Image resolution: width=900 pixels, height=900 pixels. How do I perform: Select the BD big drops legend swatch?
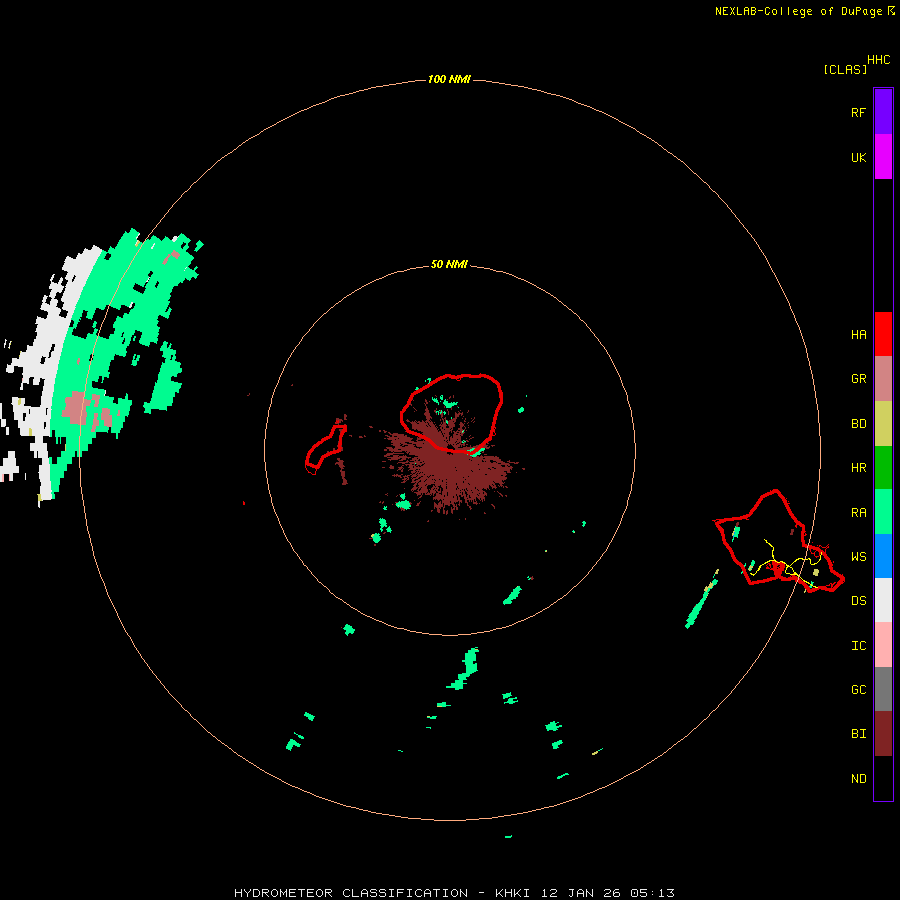(x=883, y=423)
